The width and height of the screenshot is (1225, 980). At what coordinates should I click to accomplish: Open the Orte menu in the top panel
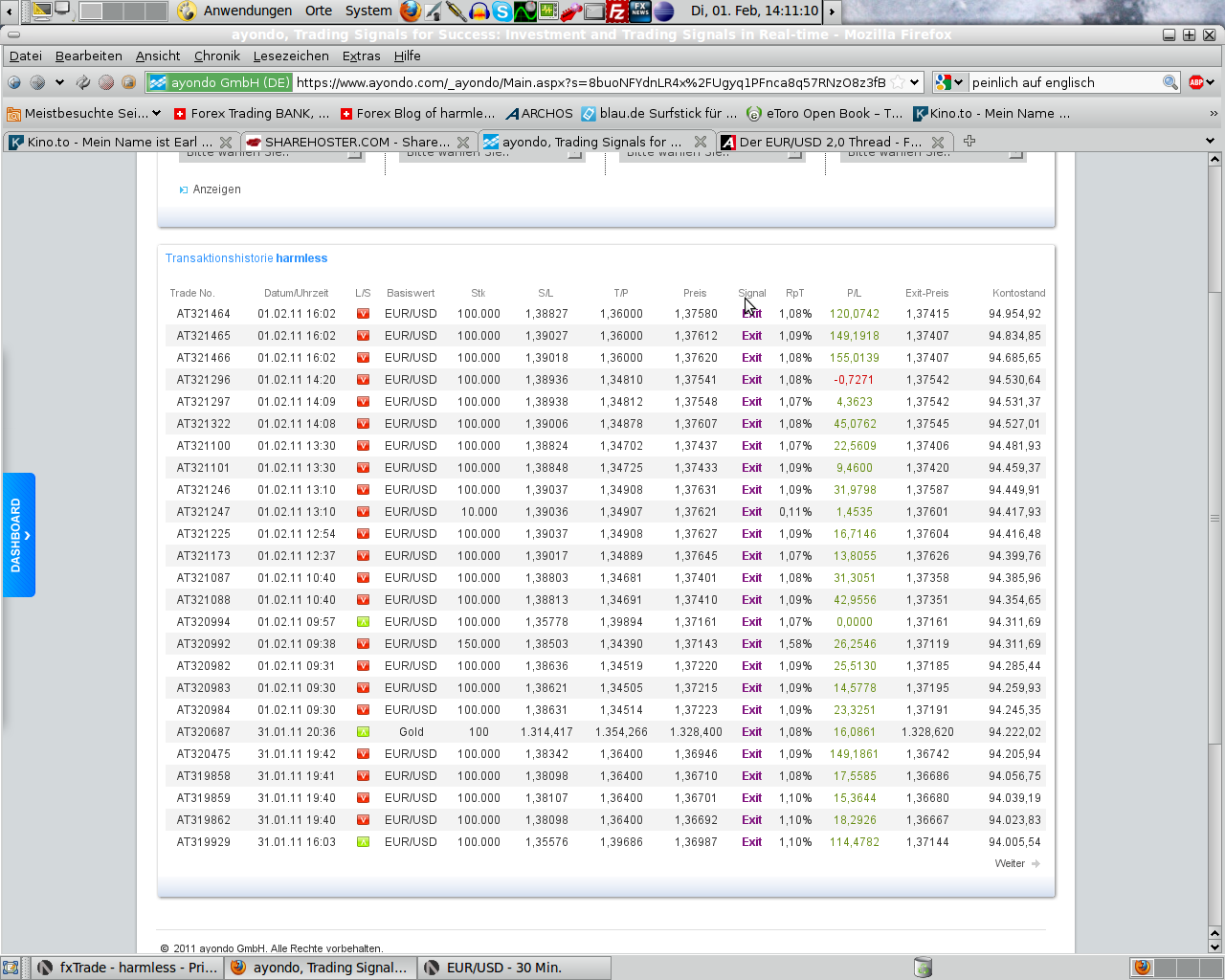coord(319,11)
